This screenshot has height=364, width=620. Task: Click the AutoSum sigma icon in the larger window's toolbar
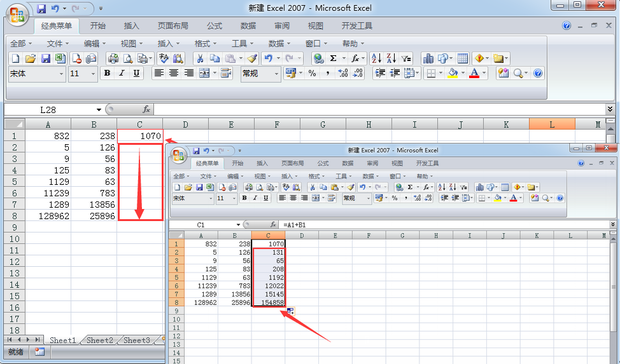(333, 58)
